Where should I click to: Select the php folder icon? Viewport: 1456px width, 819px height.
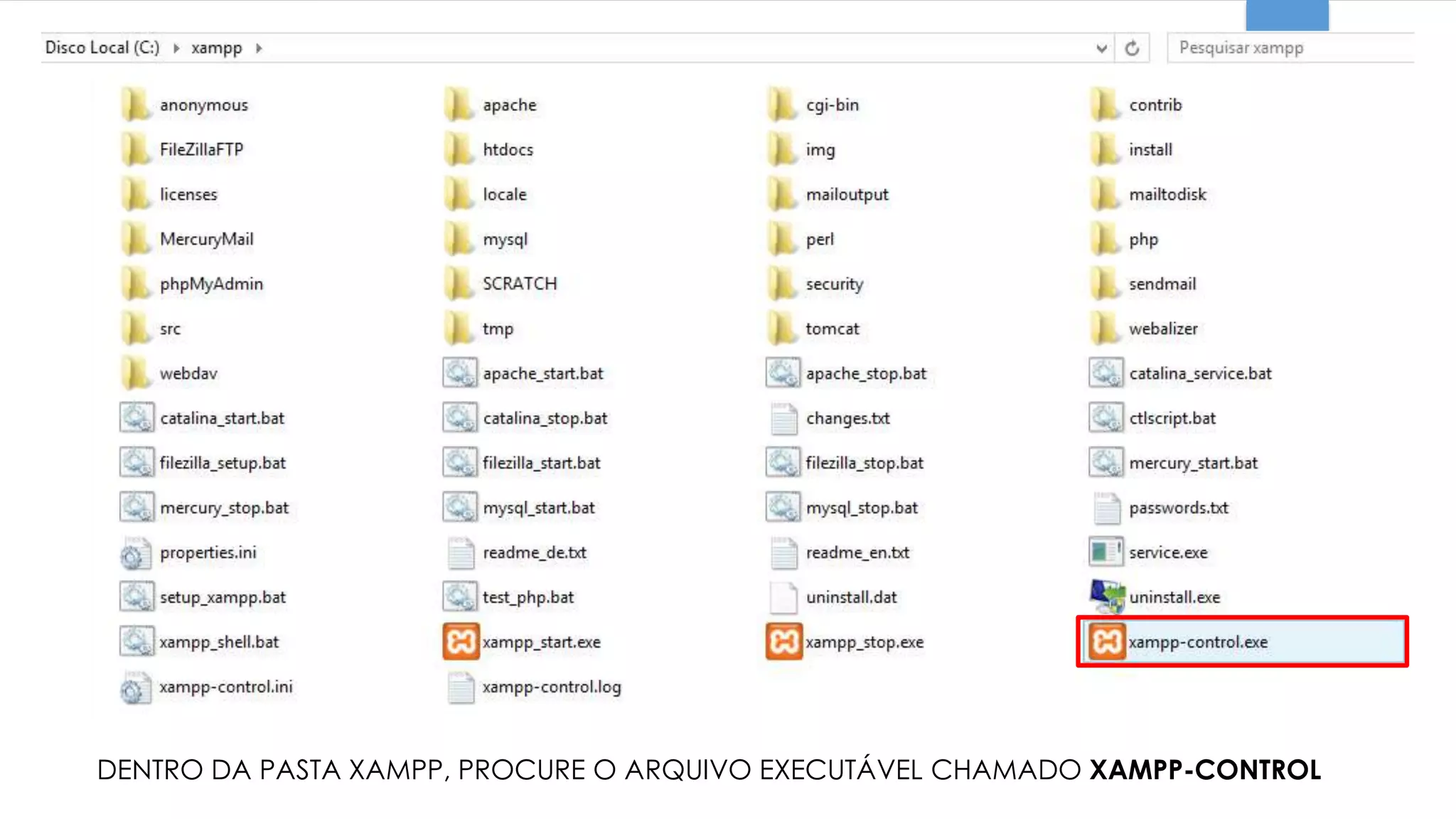1105,239
